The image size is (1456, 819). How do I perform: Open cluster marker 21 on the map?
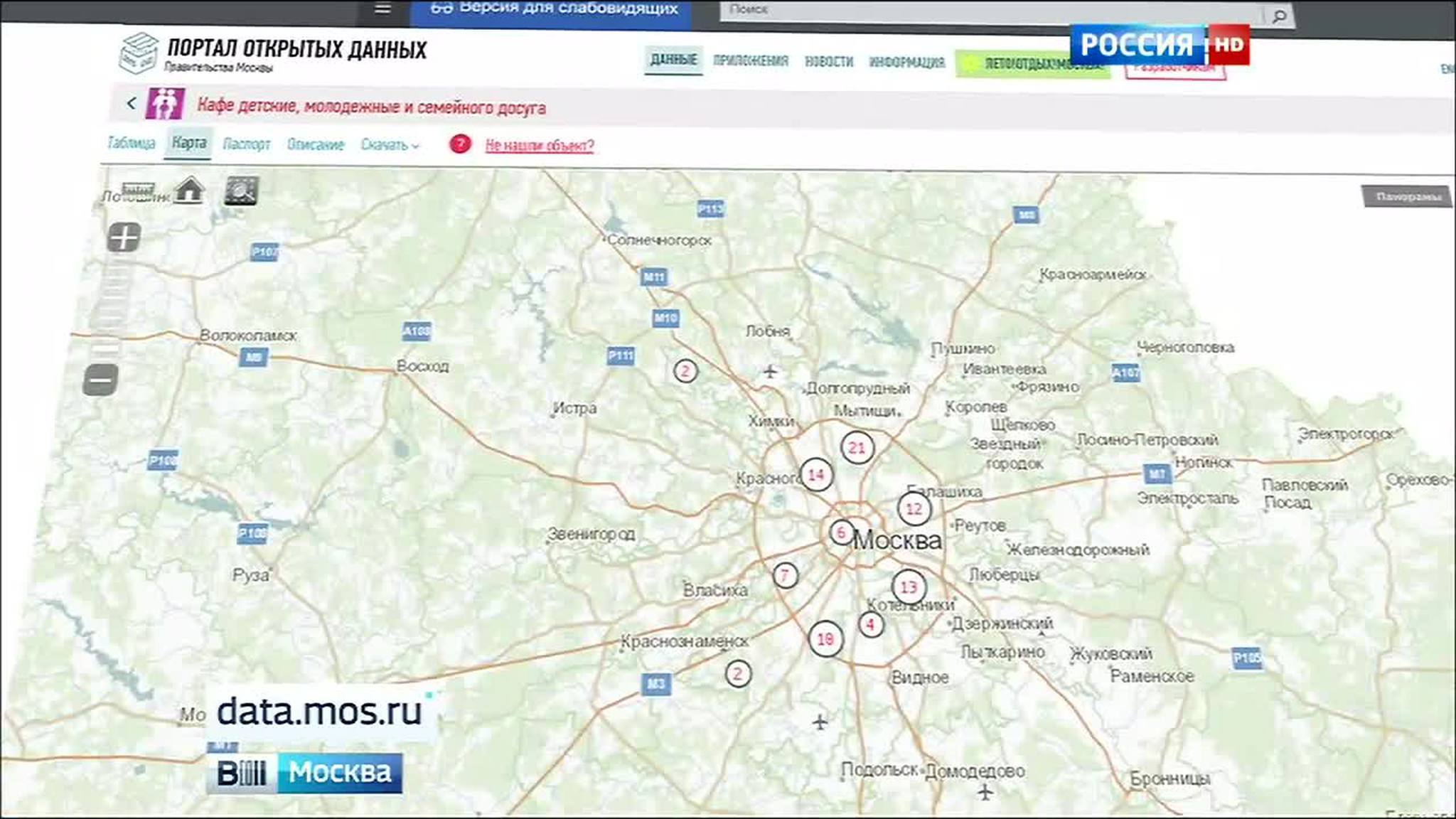point(857,448)
